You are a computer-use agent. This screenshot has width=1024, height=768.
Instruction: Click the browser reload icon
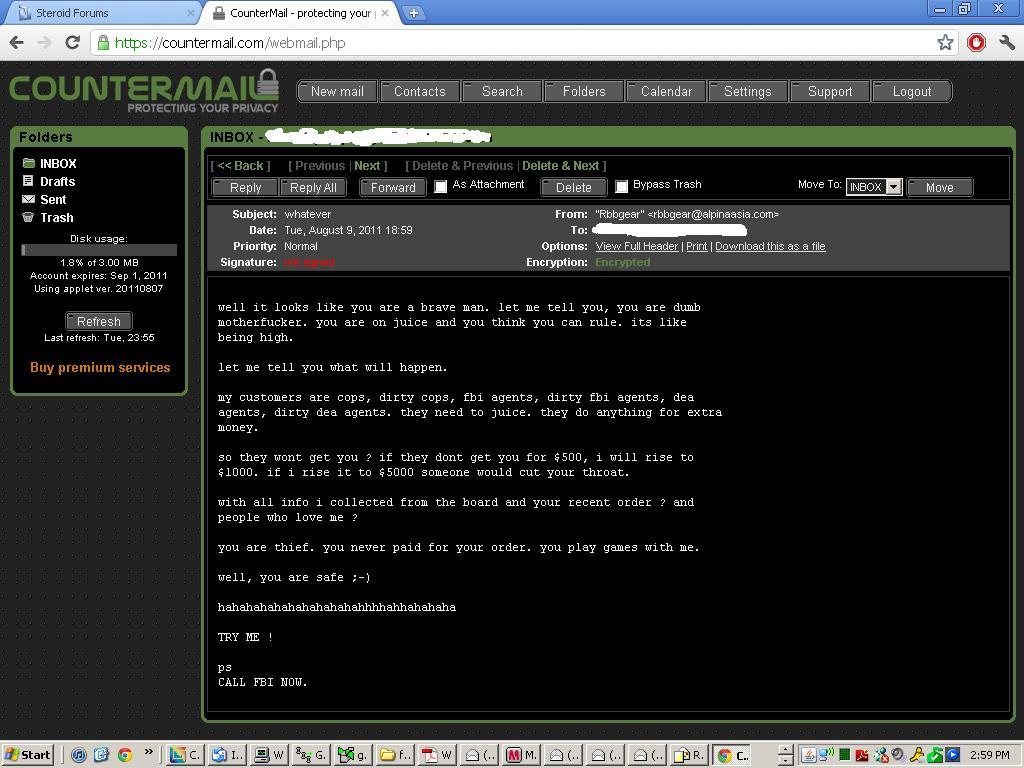click(72, 42)
